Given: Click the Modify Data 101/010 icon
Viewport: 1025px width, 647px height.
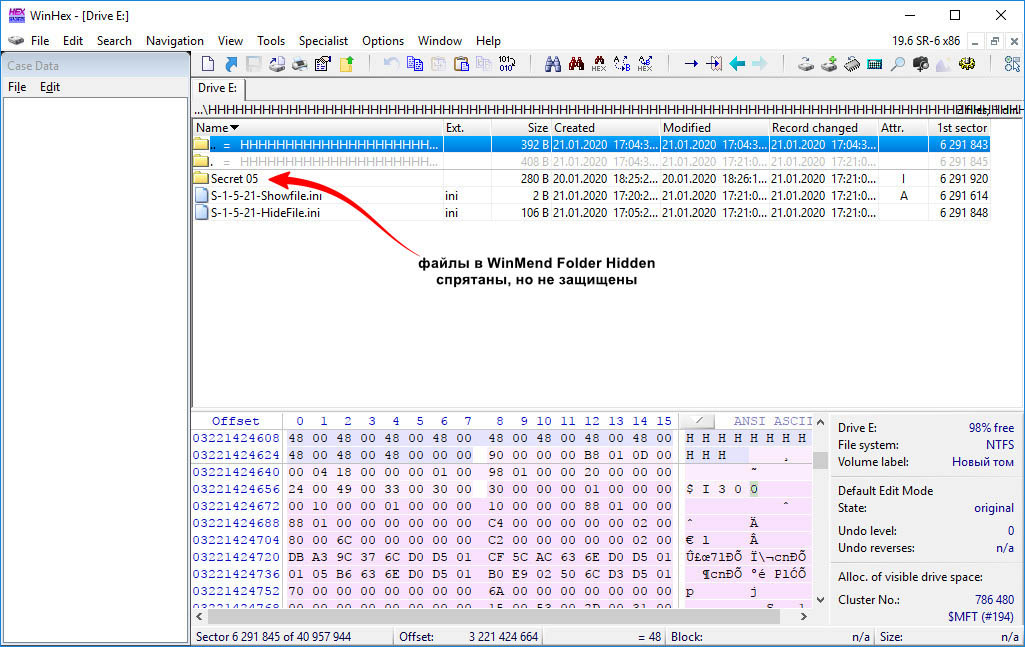Looking at the screenshot, I should pos(507,63).
